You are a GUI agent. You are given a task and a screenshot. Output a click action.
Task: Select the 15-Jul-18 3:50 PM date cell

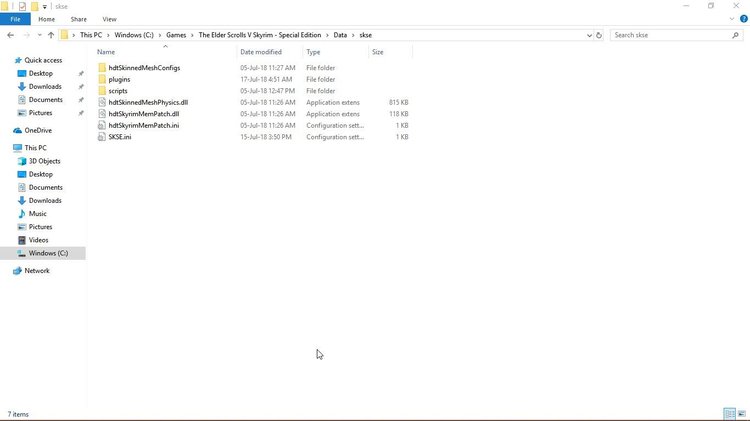(266, 136)
